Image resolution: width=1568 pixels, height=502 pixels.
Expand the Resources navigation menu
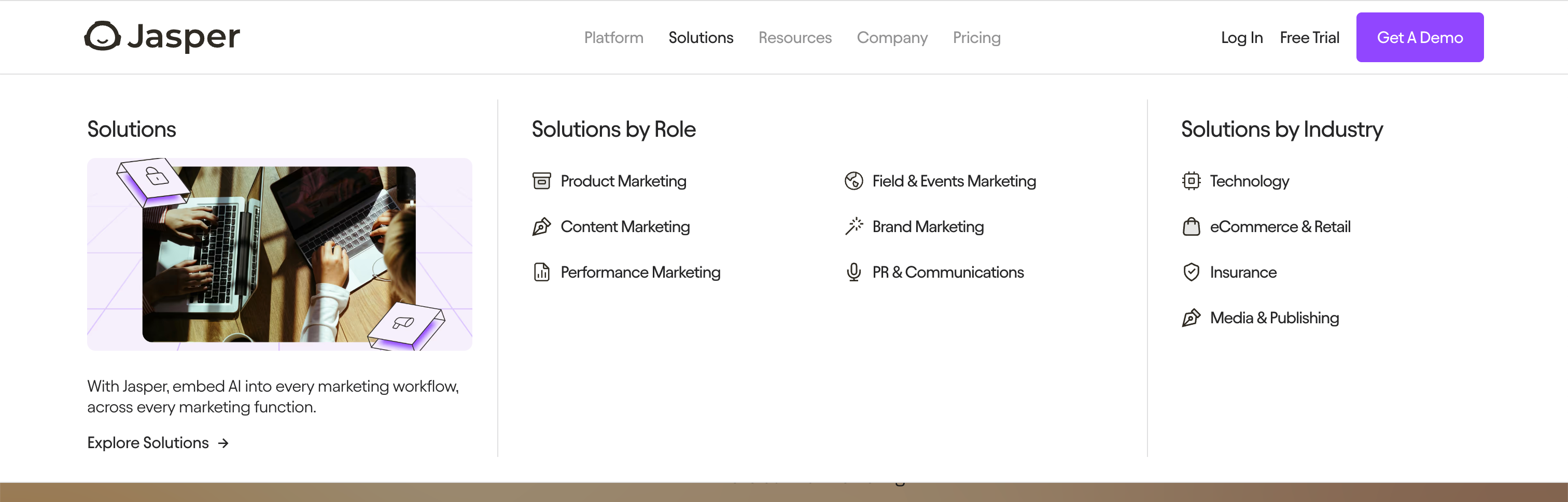pos(794,38)
